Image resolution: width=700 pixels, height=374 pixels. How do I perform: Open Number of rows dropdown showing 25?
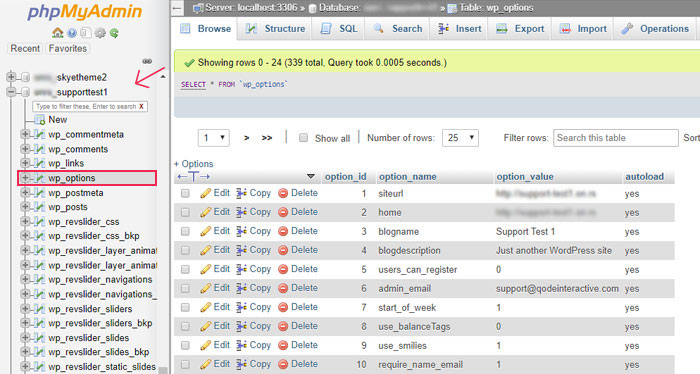pos(460,138)
